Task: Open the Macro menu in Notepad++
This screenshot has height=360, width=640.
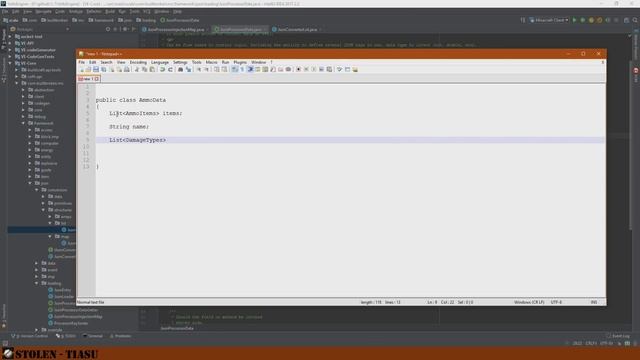Action: (211, 62)
